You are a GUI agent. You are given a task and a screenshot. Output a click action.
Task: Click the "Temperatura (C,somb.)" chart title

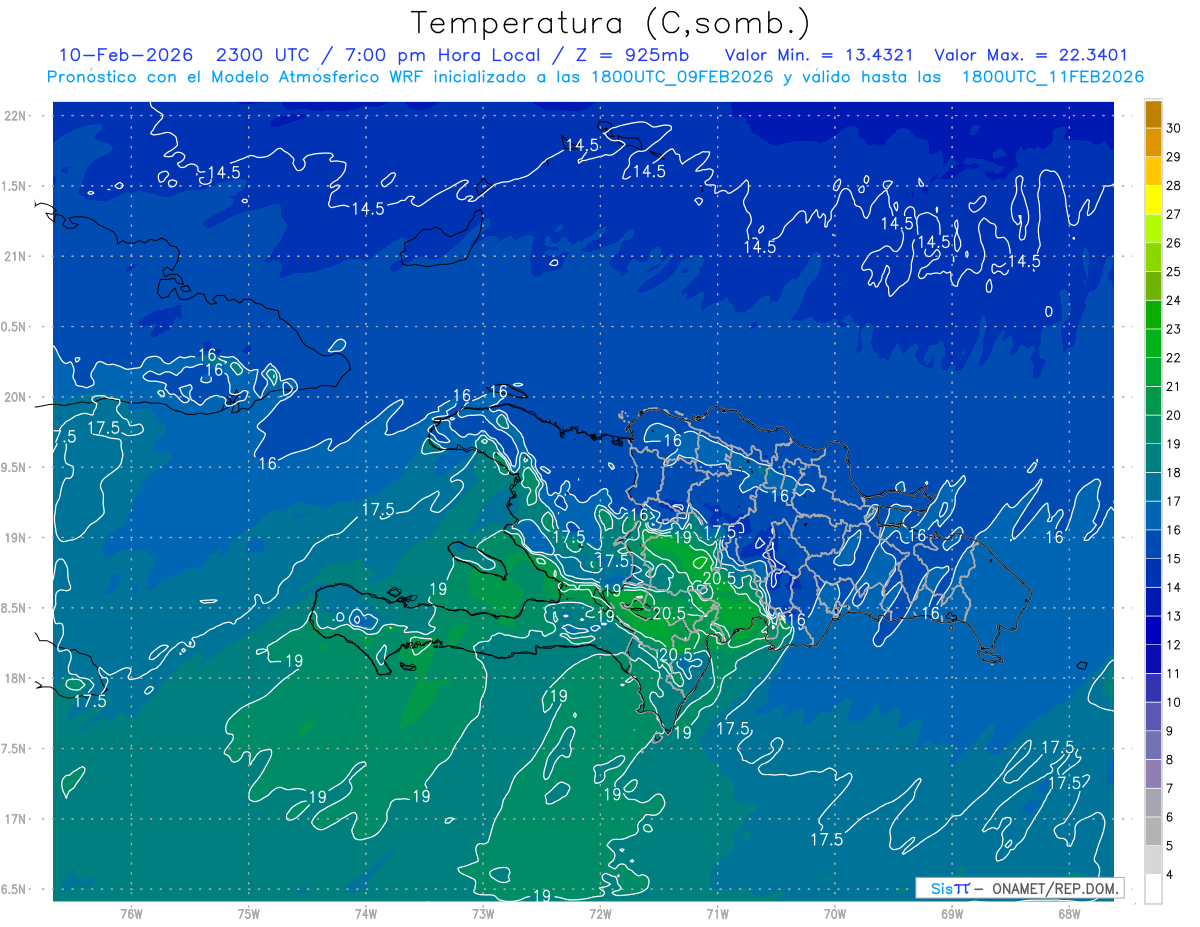tap(611, 23)
